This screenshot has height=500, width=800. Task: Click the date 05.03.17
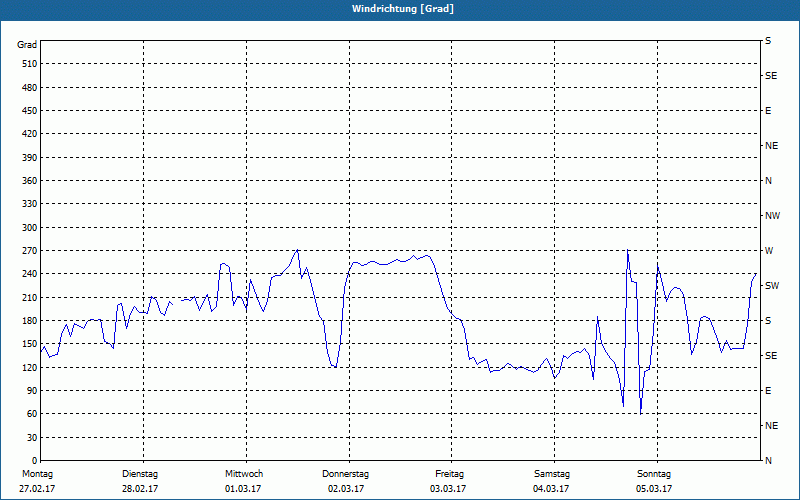(x=654, y=489)
